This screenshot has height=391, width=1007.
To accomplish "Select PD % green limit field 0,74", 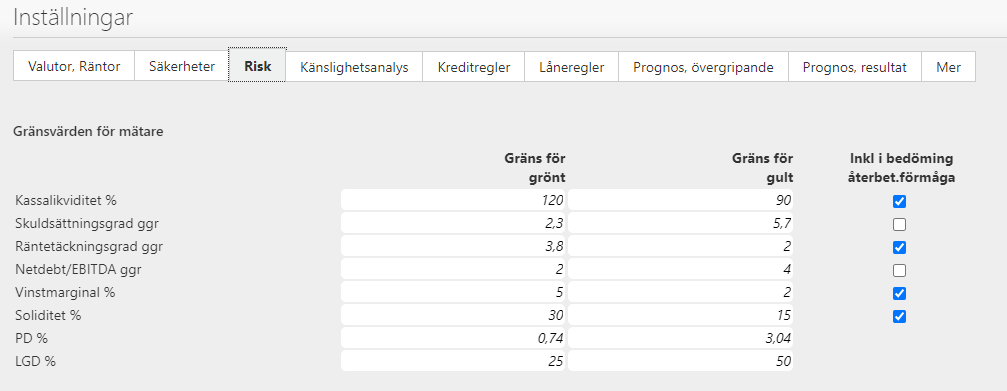I will tap(453, 338).
